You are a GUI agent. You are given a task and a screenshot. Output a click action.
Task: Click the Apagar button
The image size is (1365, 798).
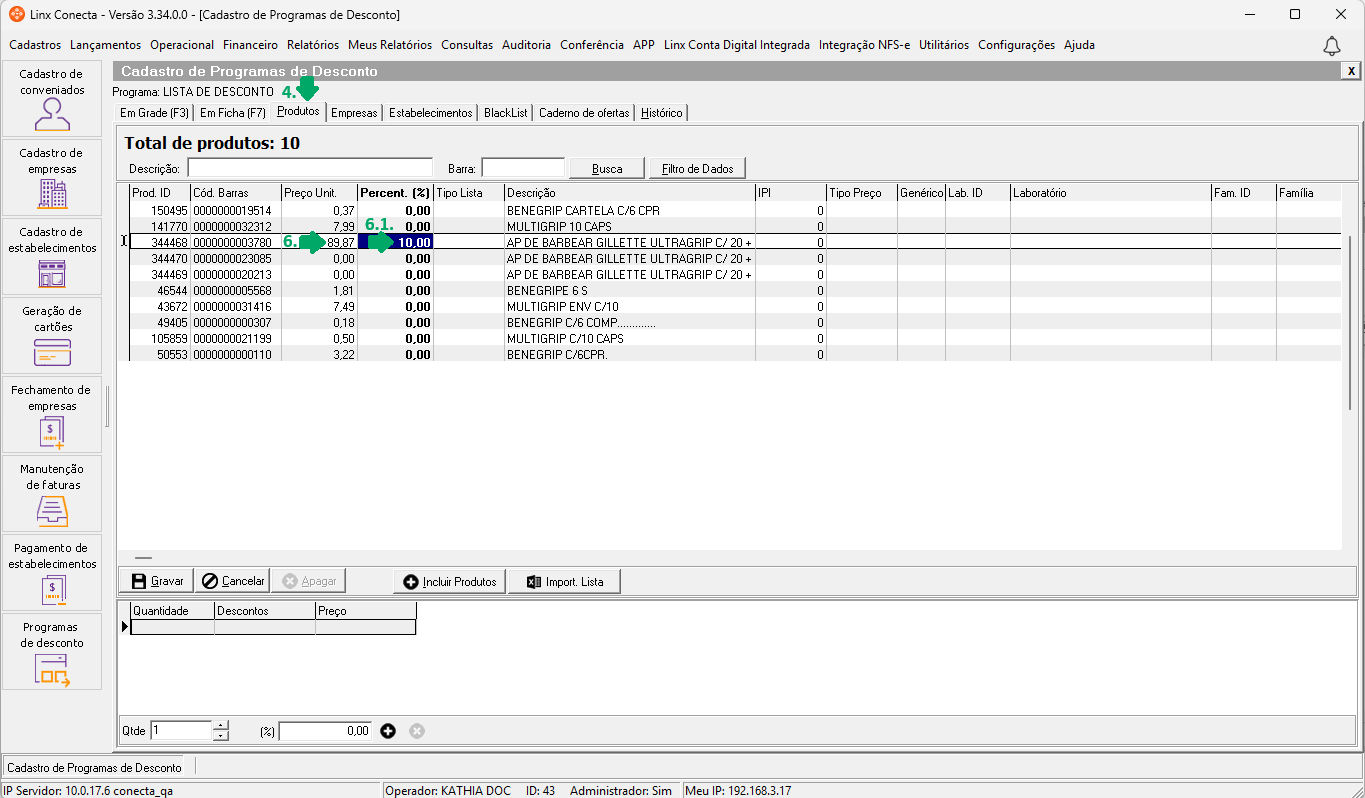(309, 581)
